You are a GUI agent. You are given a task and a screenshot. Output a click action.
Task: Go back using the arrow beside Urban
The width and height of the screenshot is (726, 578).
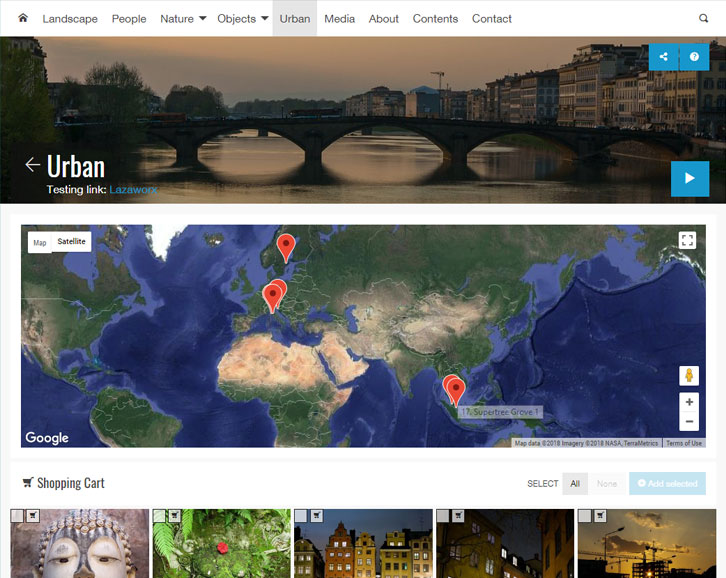pyautogui.click(x=33, y=165)
